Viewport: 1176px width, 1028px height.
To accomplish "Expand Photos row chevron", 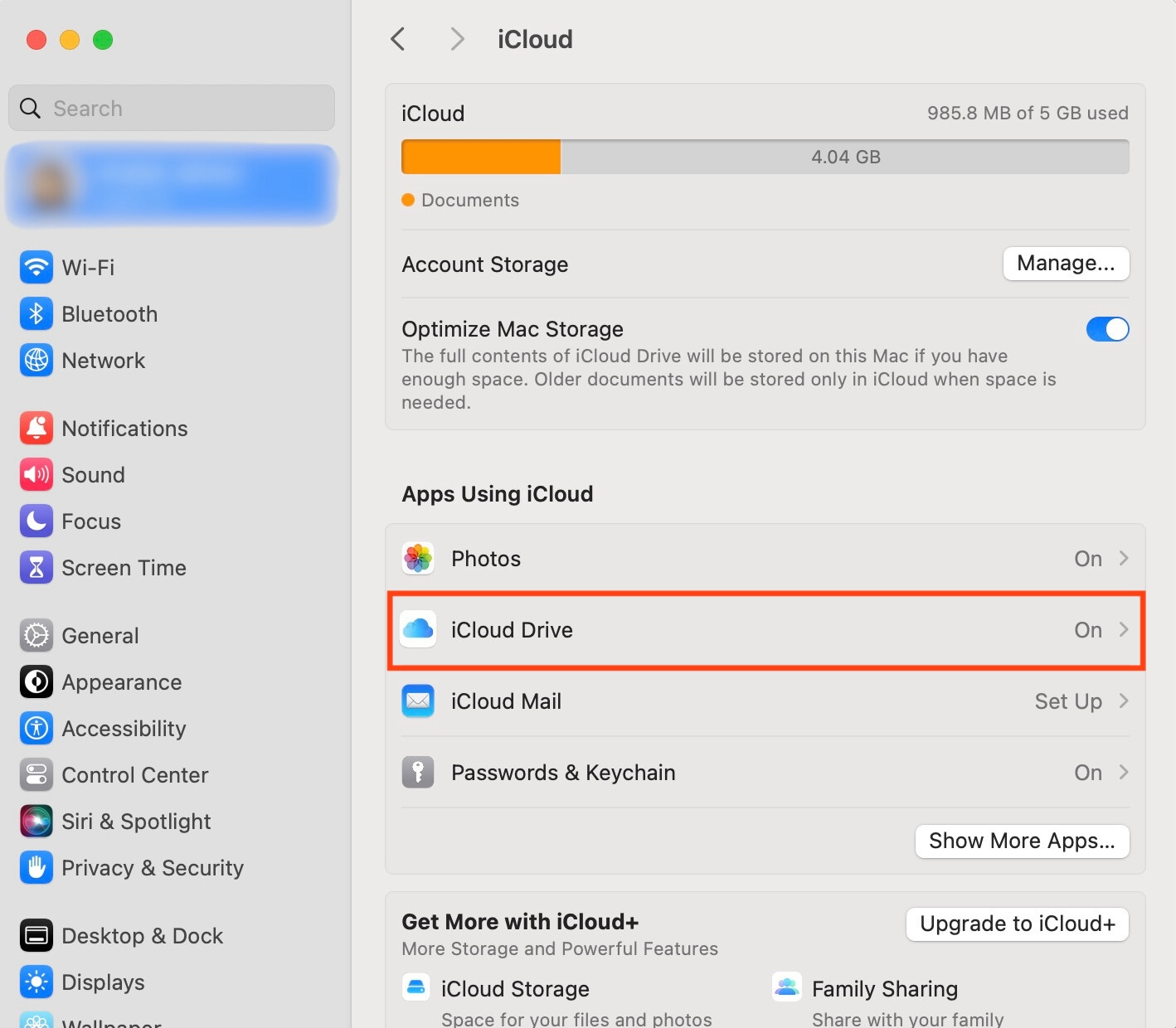I will tap(1124, 558).
